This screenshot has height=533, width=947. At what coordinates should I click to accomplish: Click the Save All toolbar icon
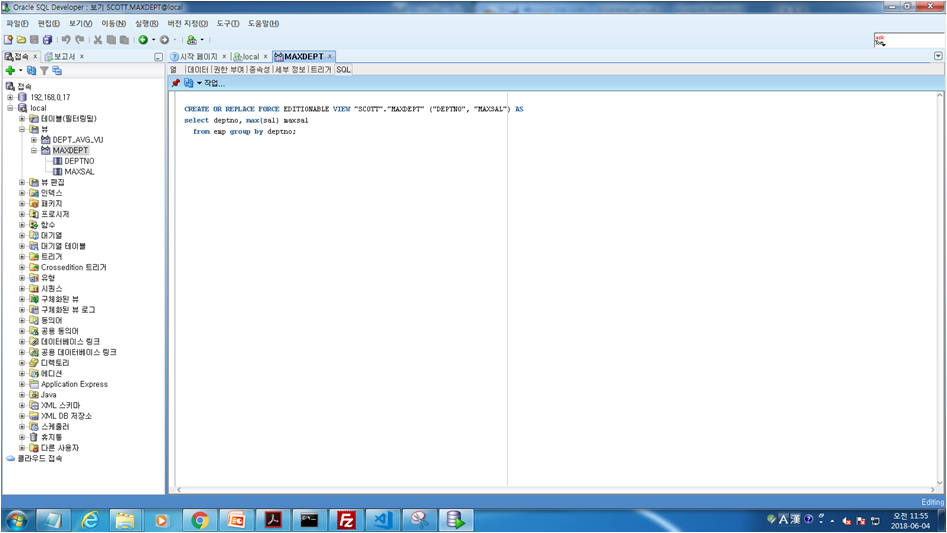coord(47,40)
